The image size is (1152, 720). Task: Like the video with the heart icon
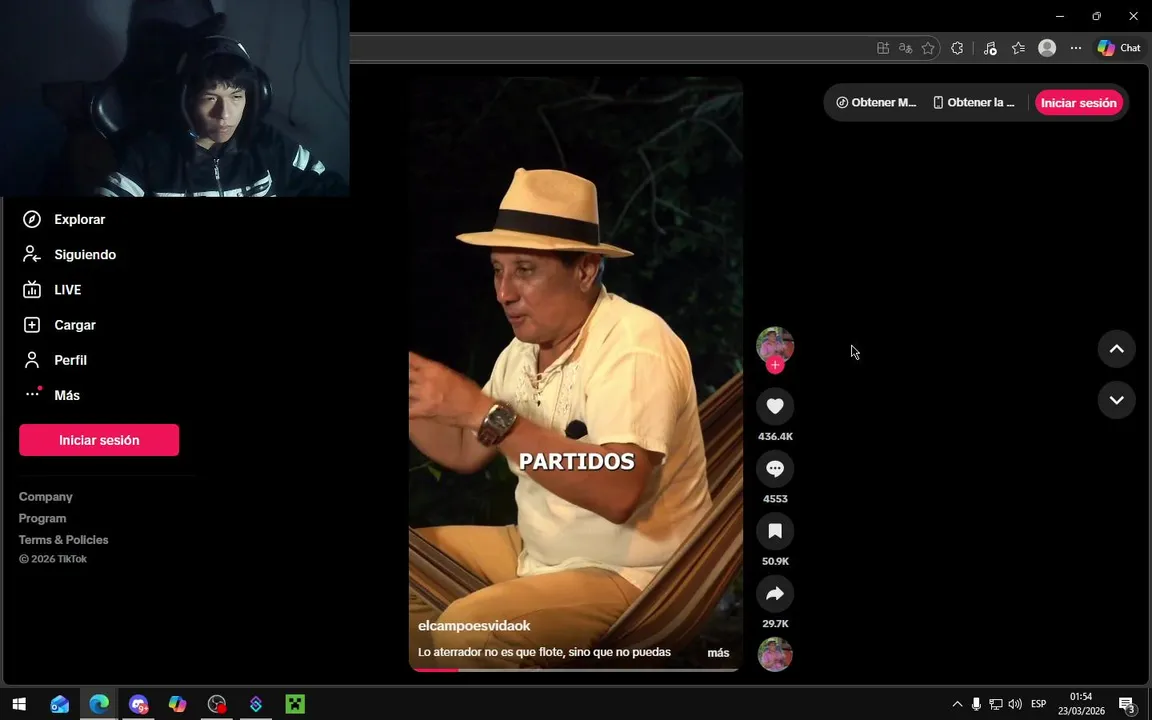pos(774,406)
